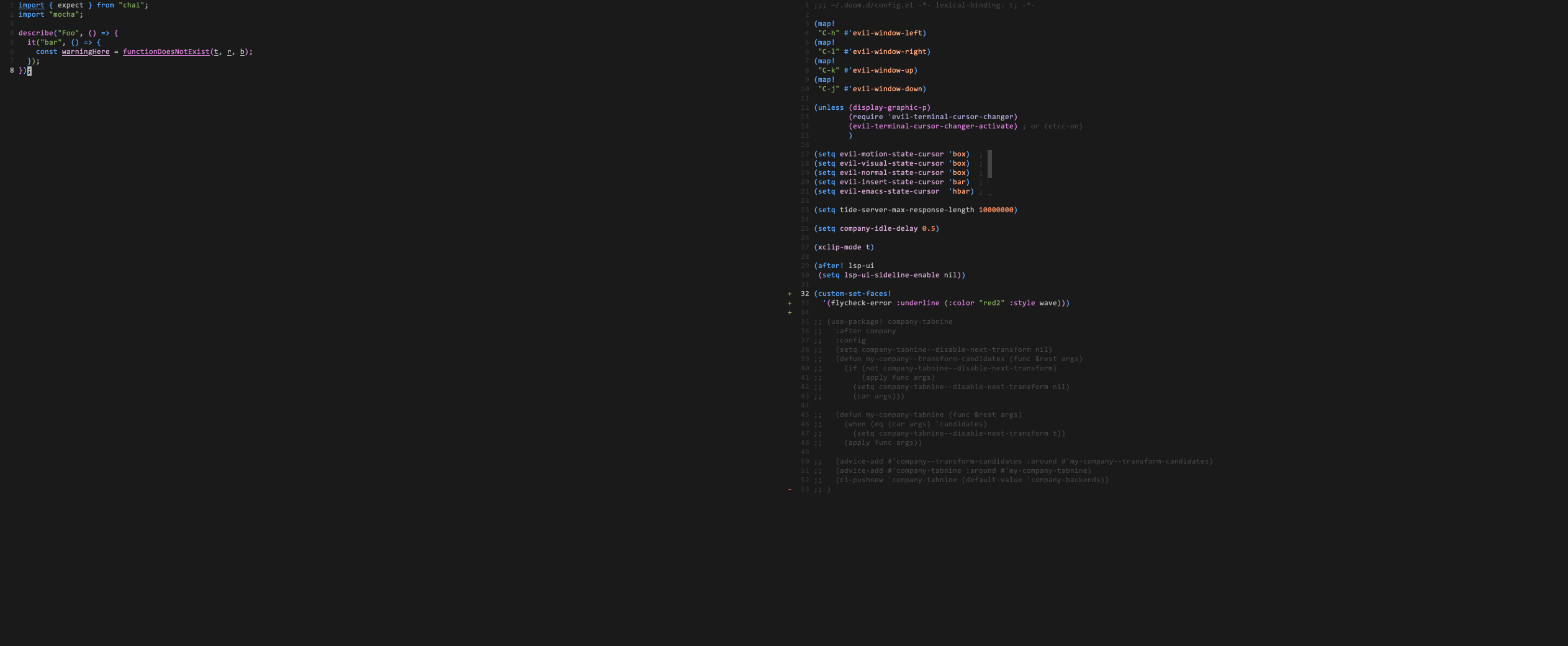The height and width of the screenshot is (646, 1568).
Task: Click the "evil-window-left" symbol
Action: point(889,33)
